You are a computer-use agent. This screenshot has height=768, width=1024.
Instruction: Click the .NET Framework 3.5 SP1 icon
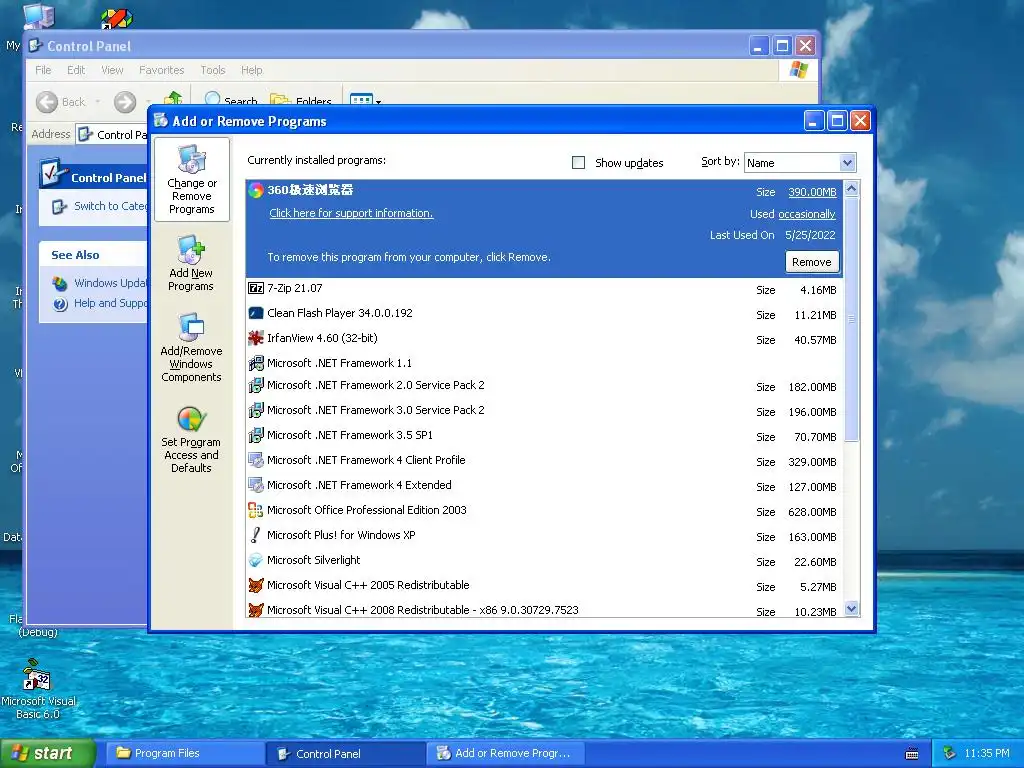pos(256,435)
